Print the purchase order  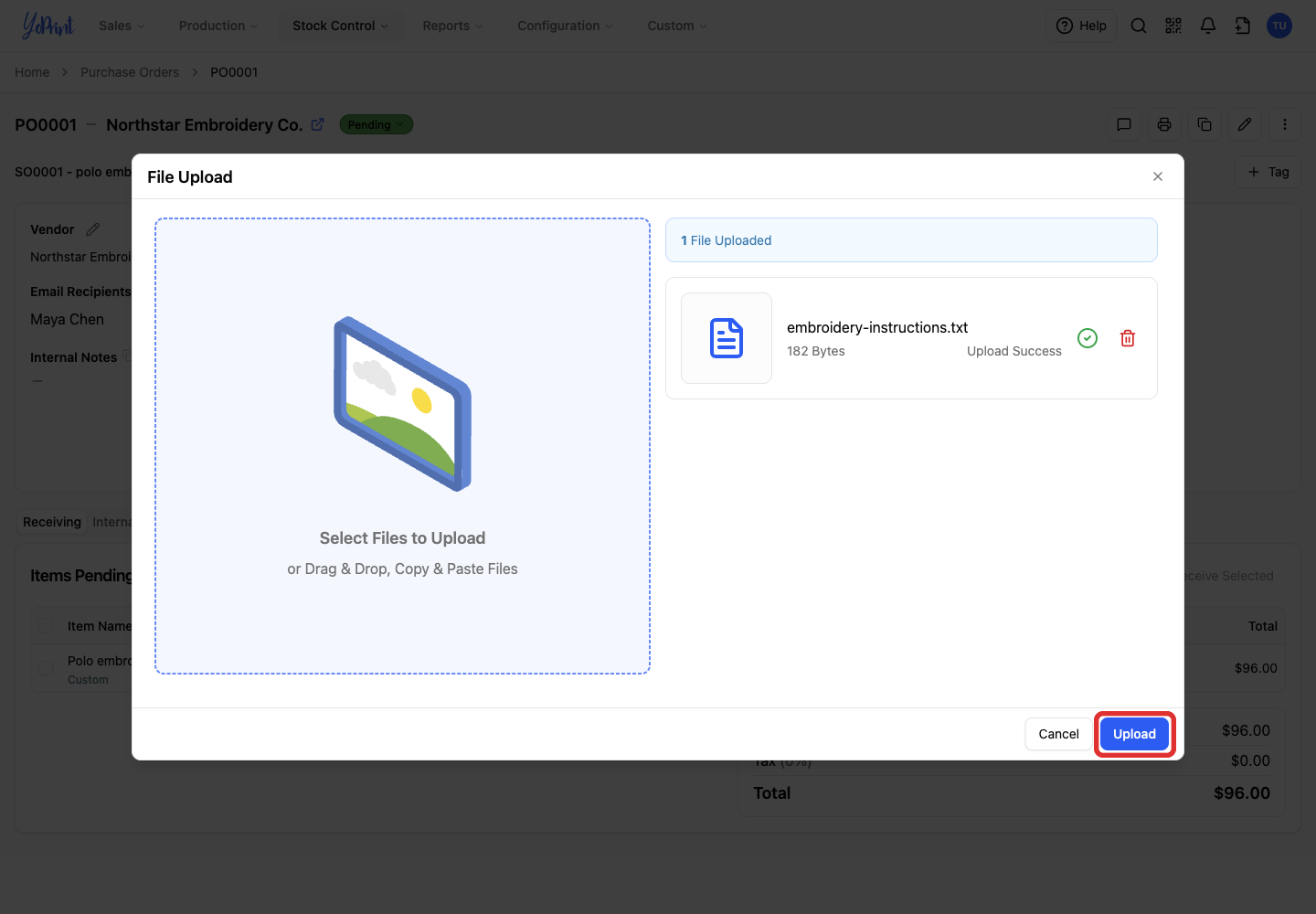click(x=1164, y=124)
